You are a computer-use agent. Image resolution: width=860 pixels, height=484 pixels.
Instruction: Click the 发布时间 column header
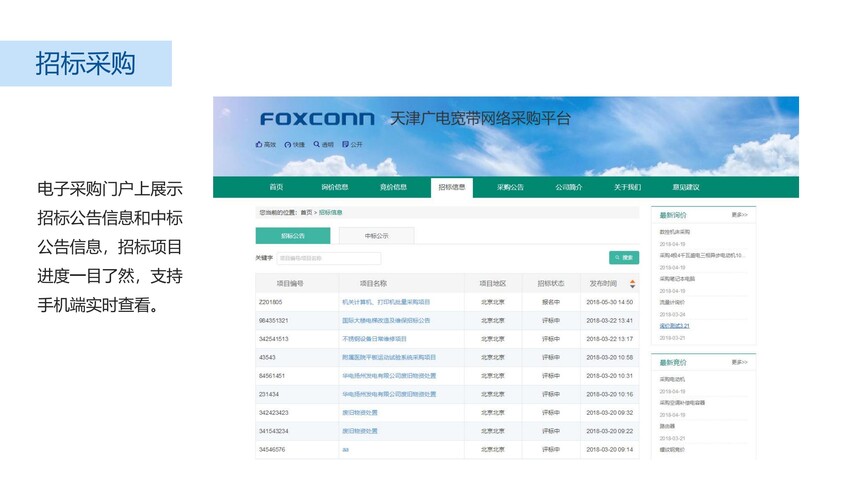(603, 284)
